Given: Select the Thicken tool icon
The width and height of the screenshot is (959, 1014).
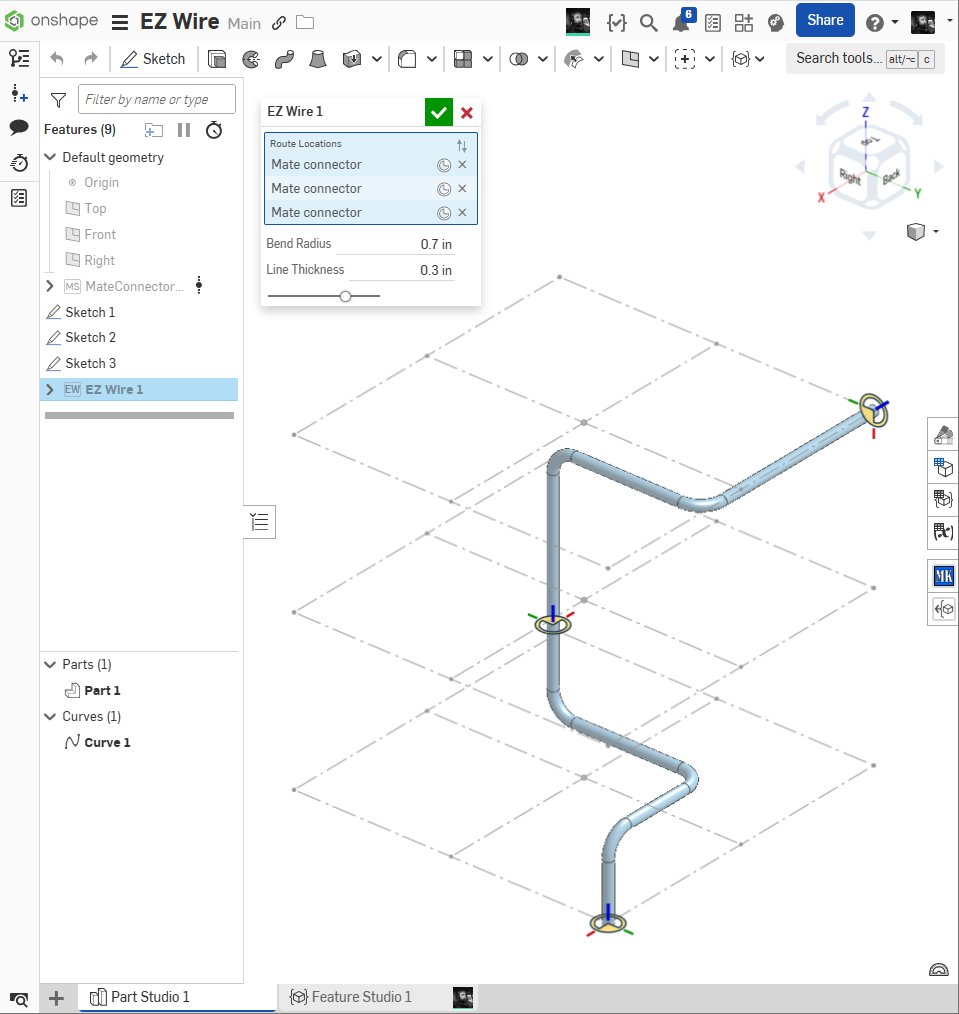Looking at the screenshot, I should pos(352,59).
